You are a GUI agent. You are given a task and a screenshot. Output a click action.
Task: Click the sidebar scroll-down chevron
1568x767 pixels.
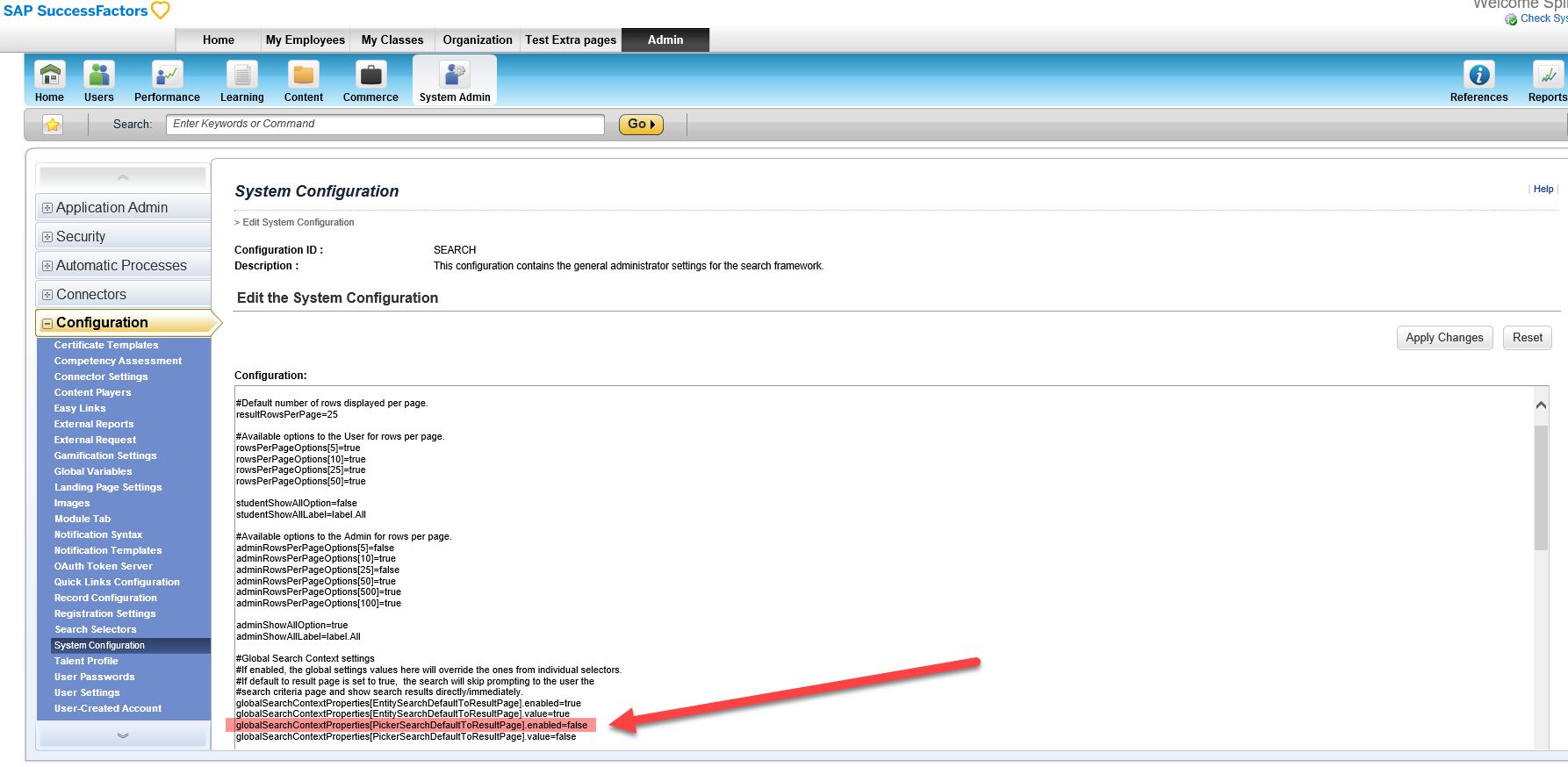pyautogui.click(x=123, y=735)
